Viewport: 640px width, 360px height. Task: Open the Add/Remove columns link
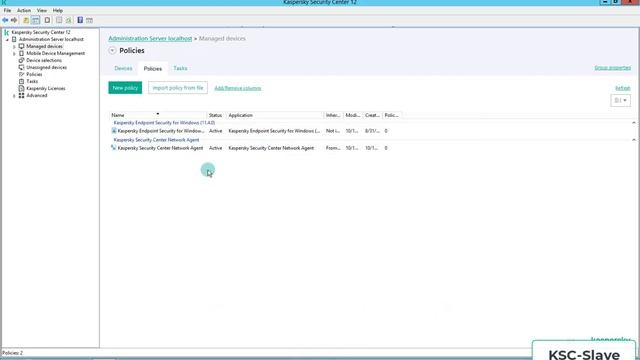(238, 88)
